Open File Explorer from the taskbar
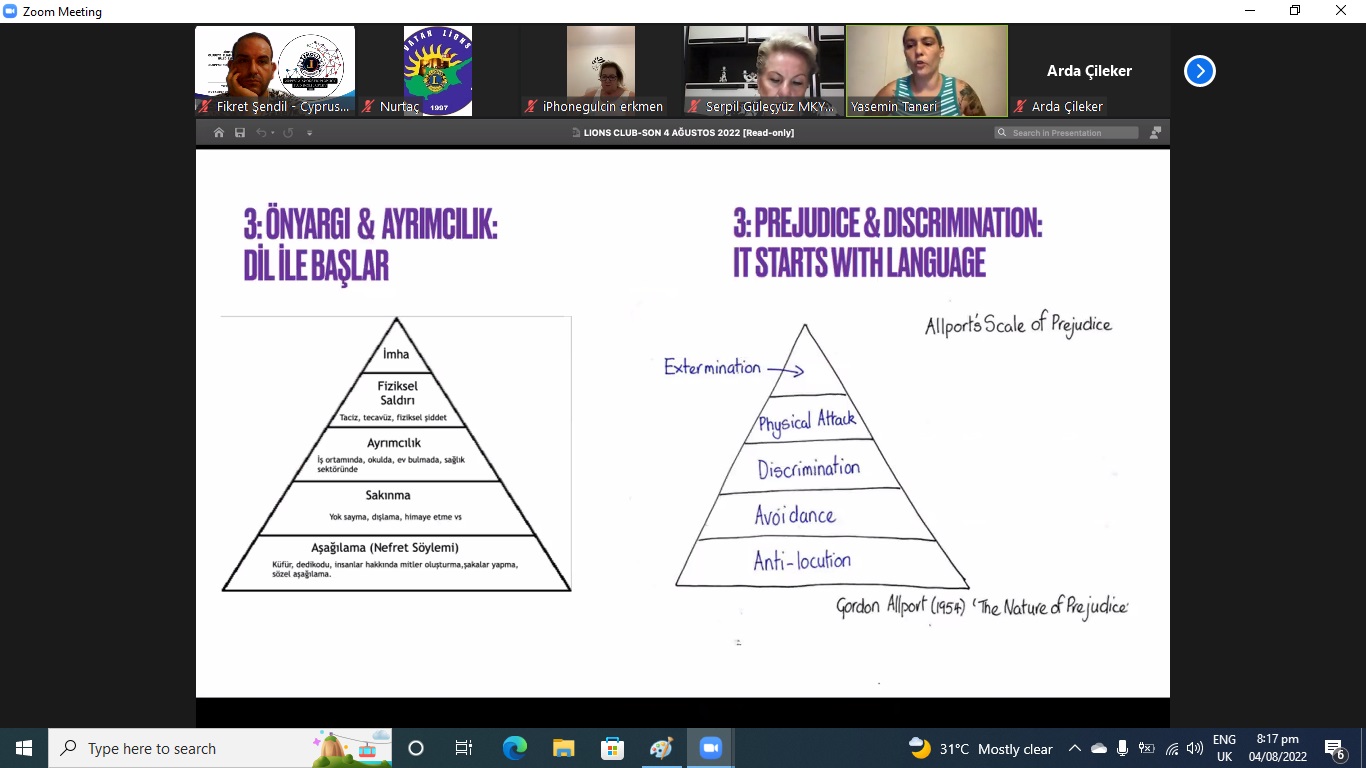1366x768 pixels. [x=563, y=748]
